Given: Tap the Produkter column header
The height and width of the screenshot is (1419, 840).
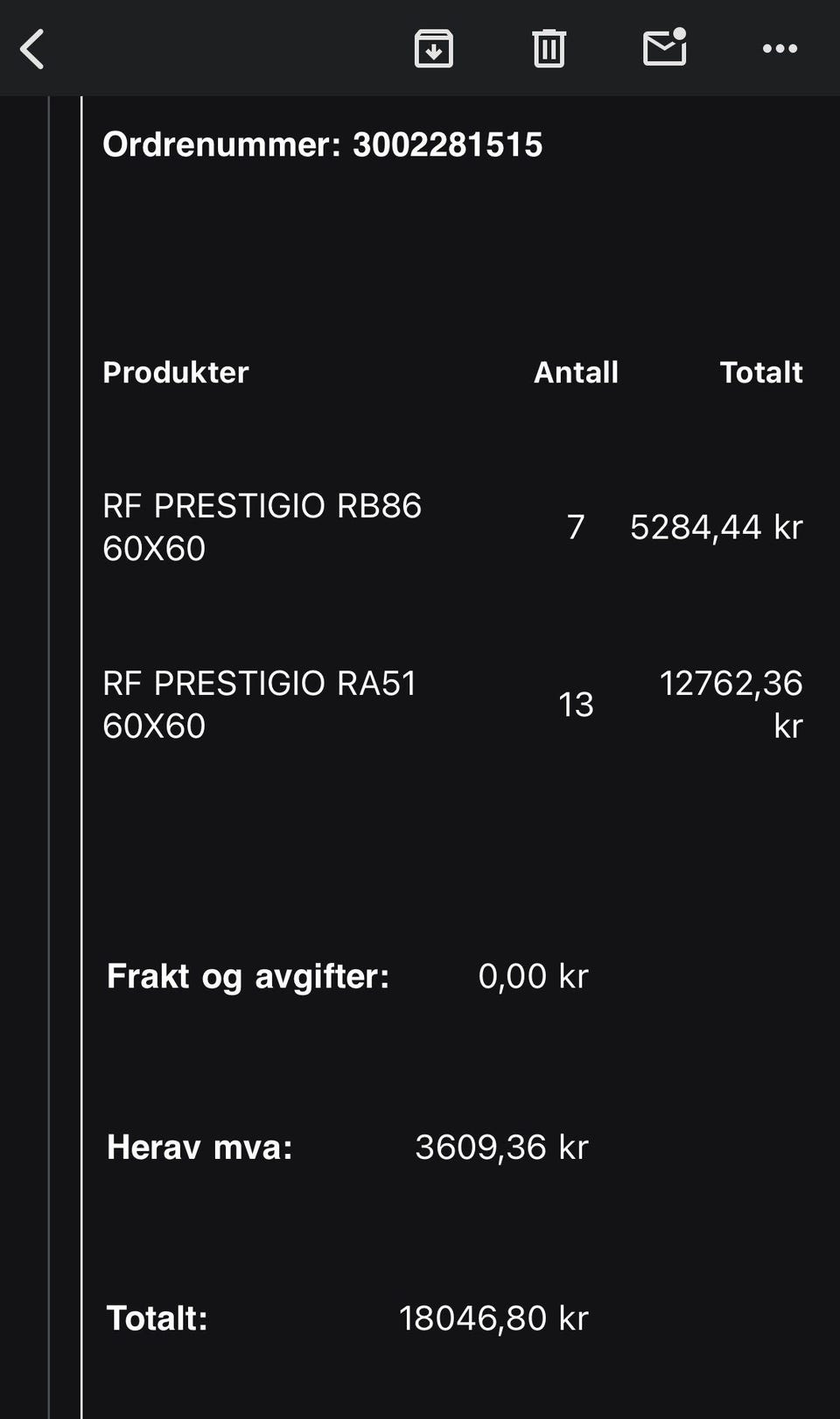Looking at the screenshot, I should tap(175, 372).
